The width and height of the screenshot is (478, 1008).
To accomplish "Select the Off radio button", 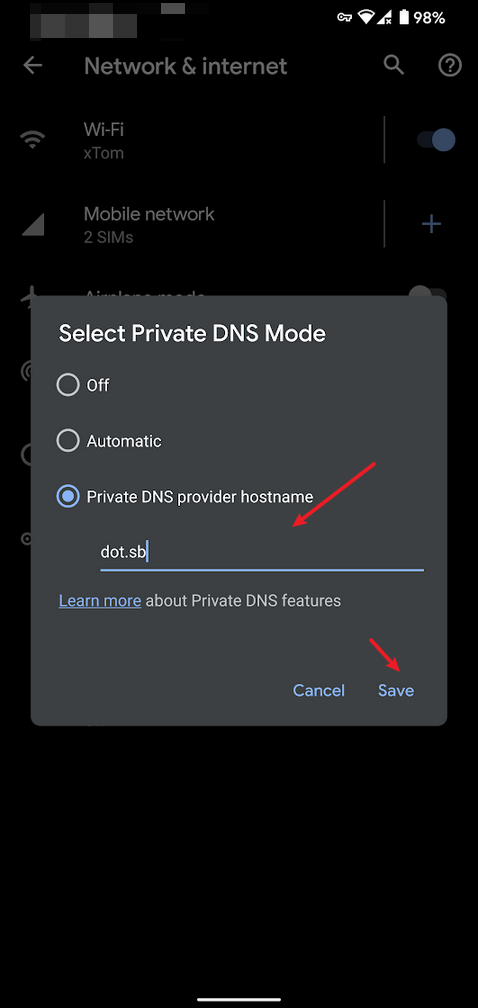I will coord(67,385).
